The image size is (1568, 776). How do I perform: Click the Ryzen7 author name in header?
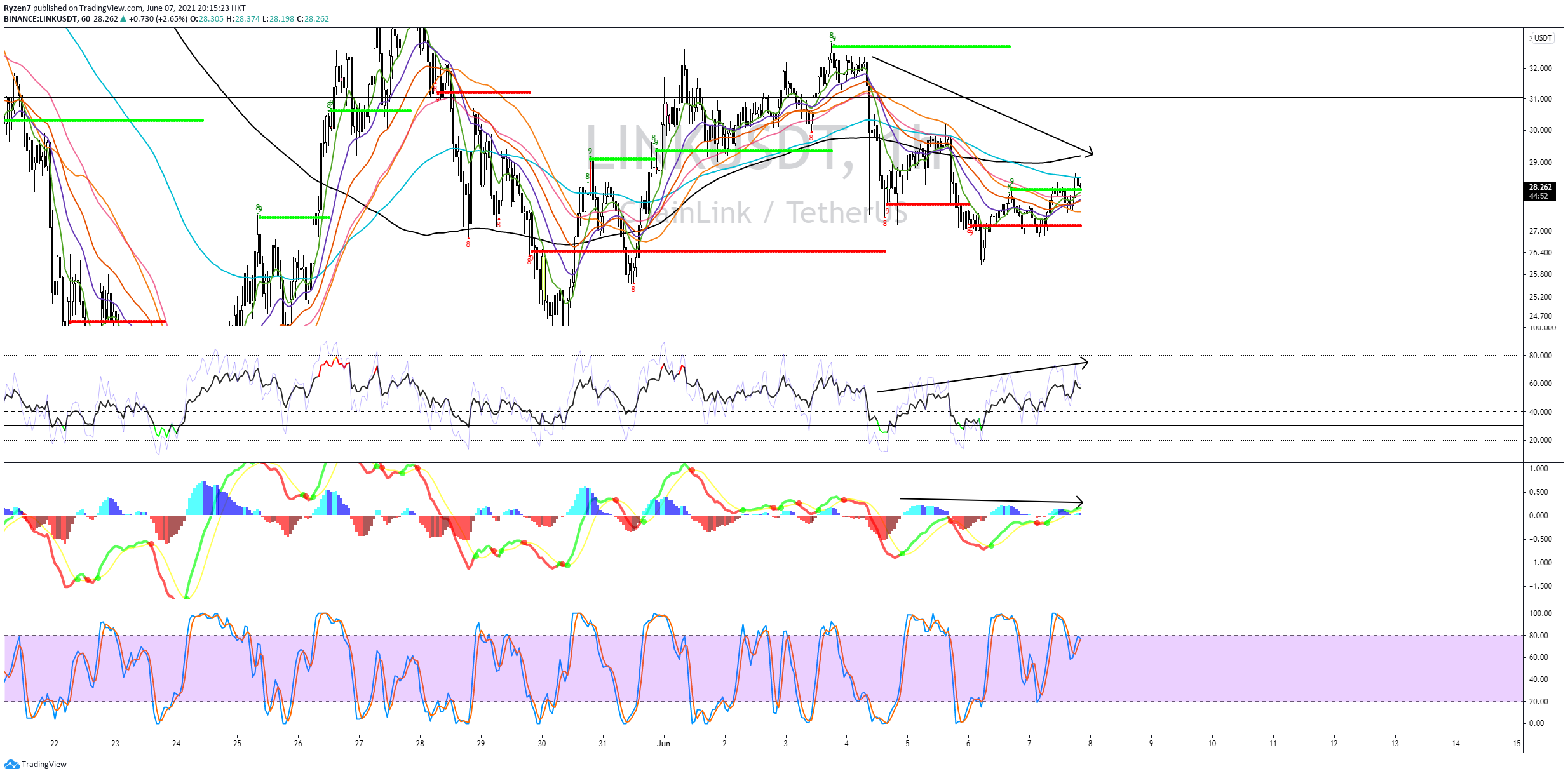coord(17,8)
